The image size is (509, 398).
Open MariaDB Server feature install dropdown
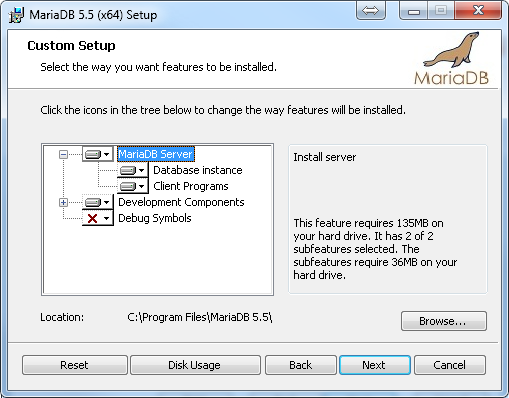tap(97, 154)
